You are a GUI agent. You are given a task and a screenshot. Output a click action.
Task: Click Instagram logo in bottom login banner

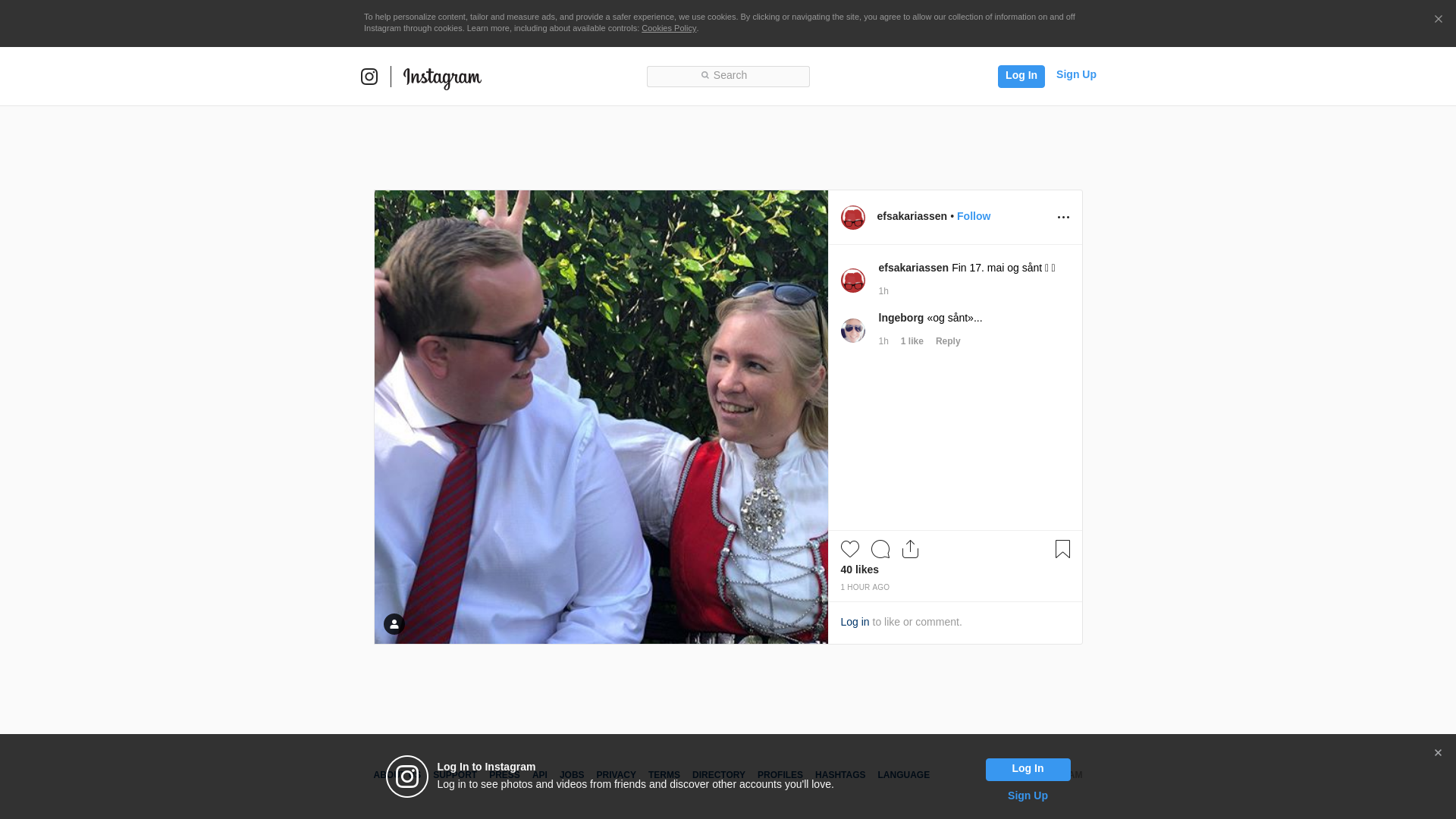[x=407, y=777]
